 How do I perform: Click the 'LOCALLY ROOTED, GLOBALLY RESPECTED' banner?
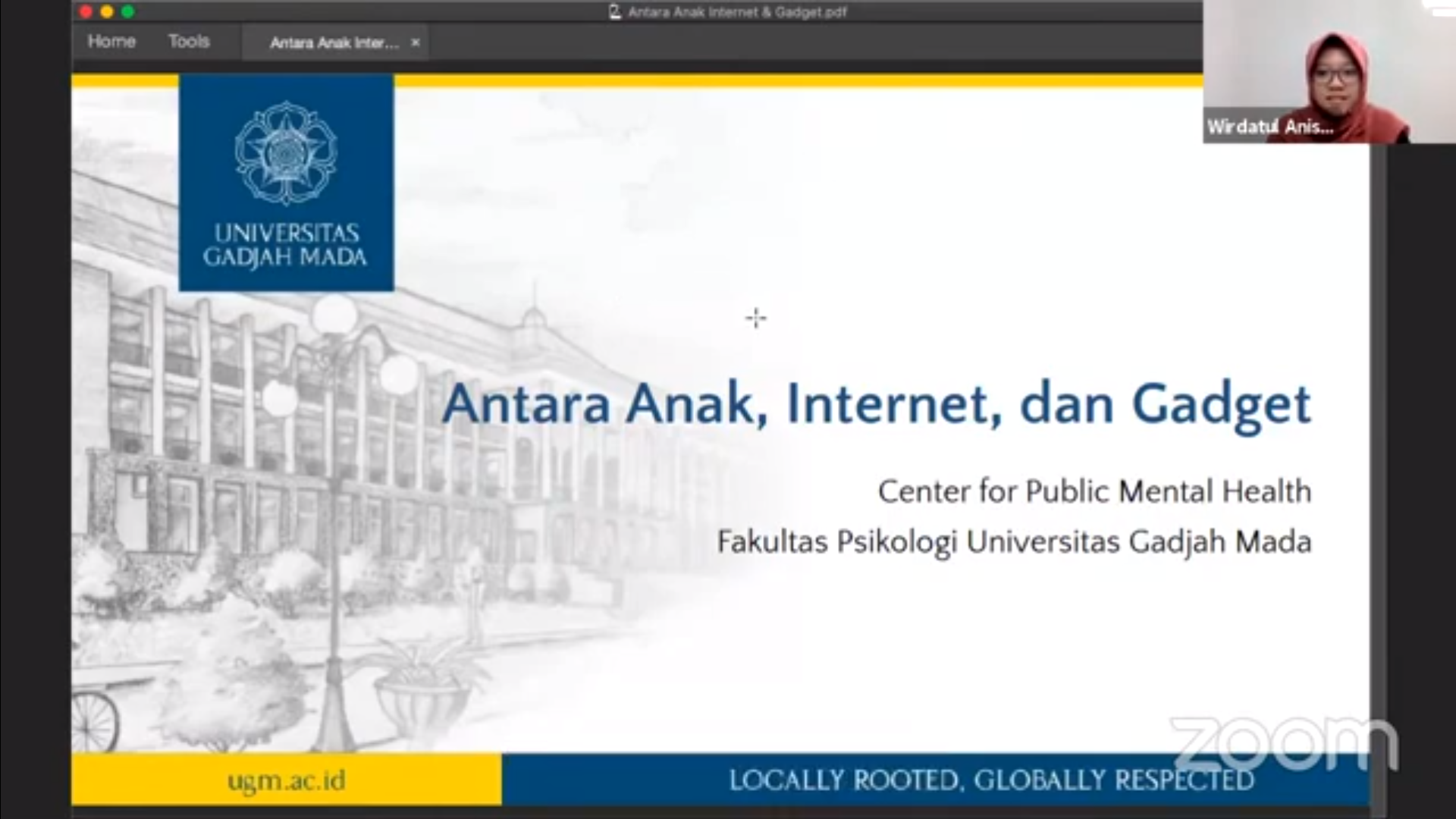coord(991,780)
